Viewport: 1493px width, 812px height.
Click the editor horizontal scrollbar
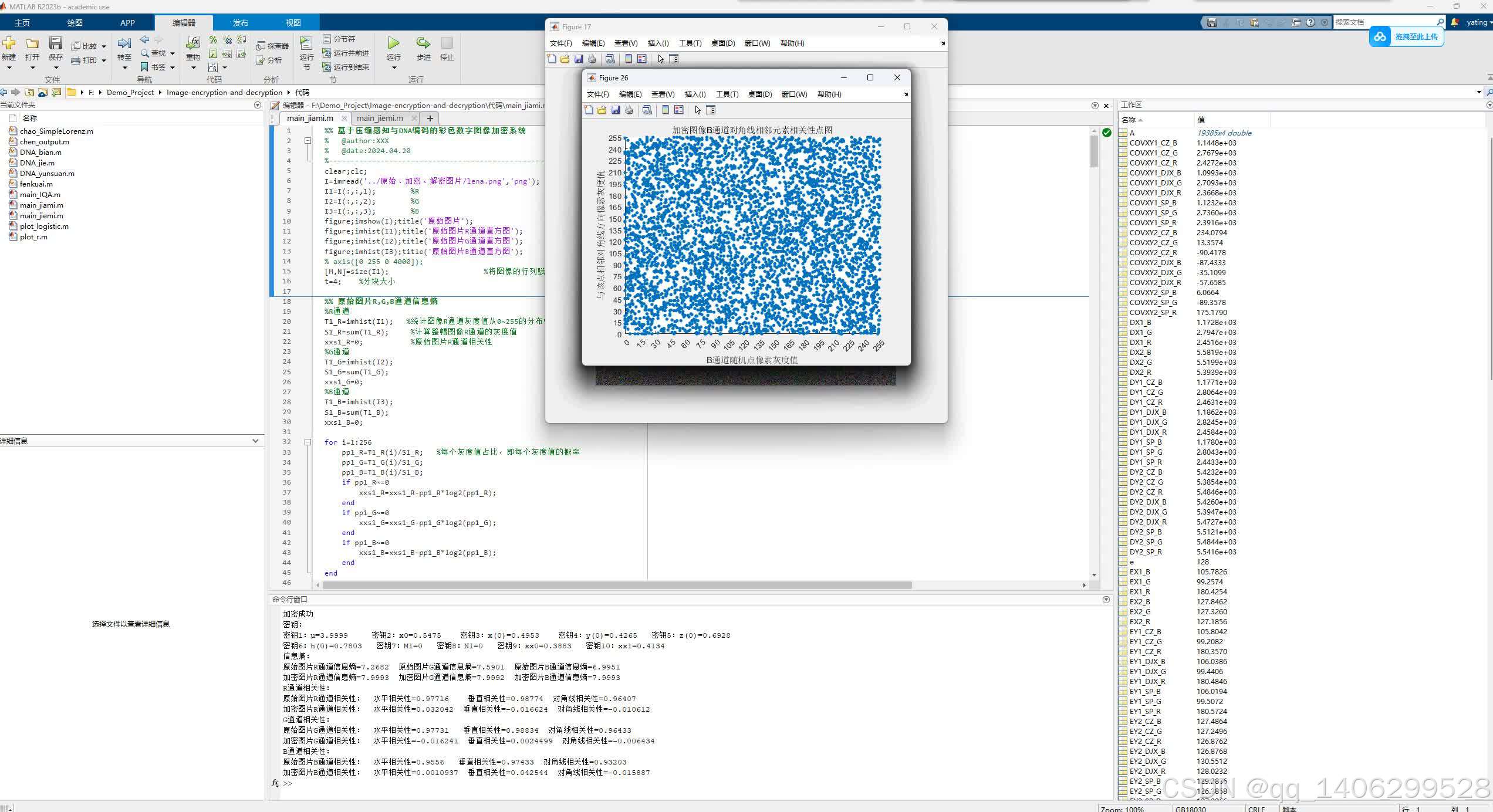(x=616, y=585)
